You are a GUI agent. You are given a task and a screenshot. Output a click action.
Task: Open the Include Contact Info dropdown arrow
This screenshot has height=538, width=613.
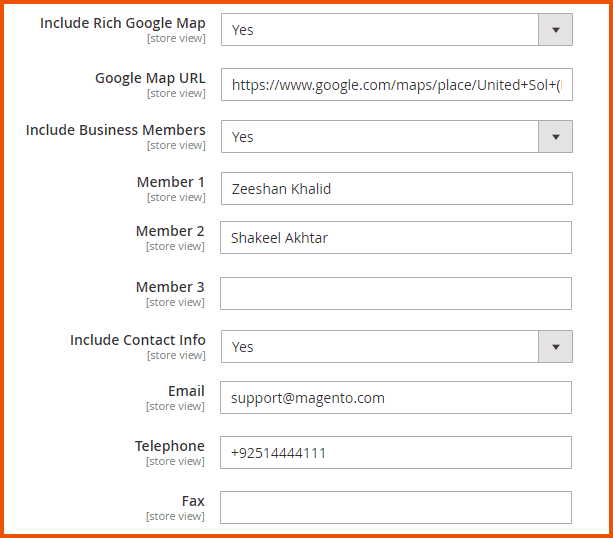pos(555,347)
